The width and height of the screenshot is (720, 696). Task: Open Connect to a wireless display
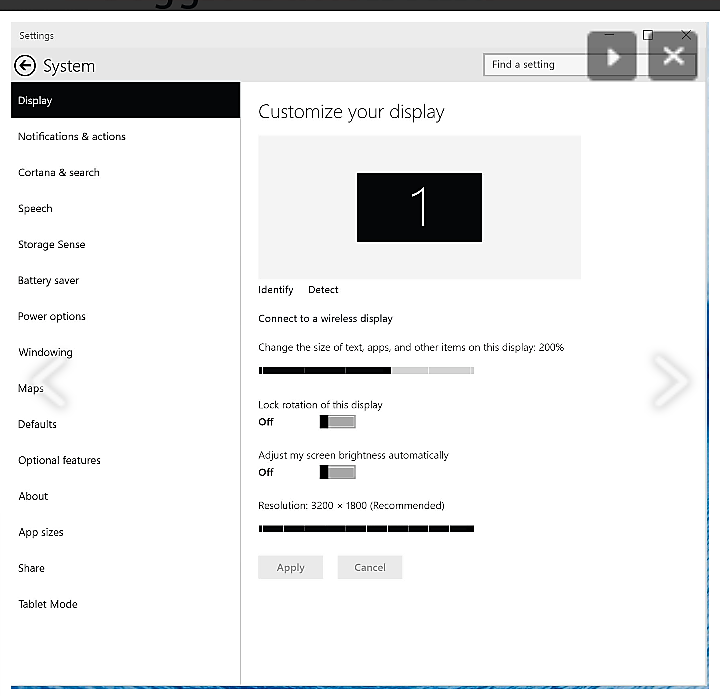(x=325, y=319)
